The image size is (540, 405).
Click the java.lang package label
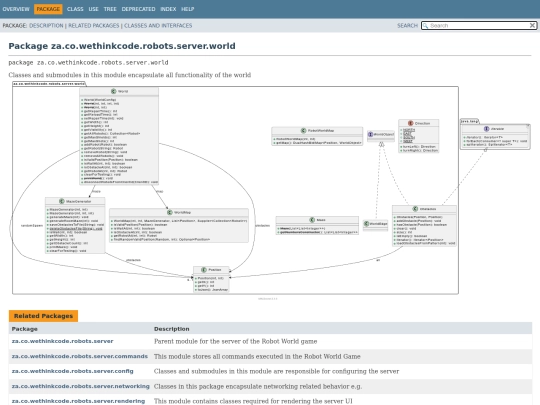click(x=469, y=121)
